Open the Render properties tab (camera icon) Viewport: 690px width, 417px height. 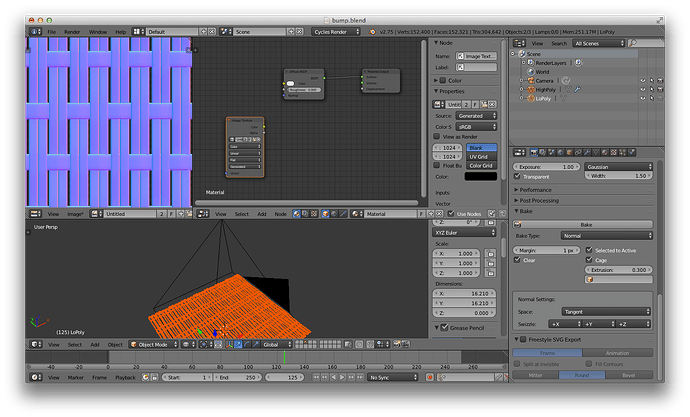click(x=534, y=152)
